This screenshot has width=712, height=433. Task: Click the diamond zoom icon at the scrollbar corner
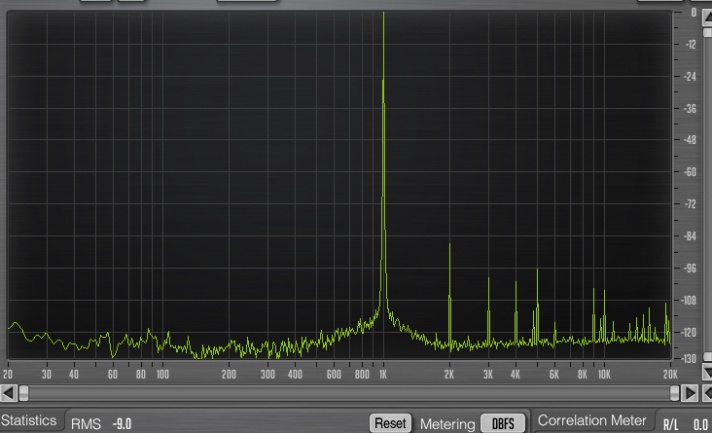pos(707,393)
